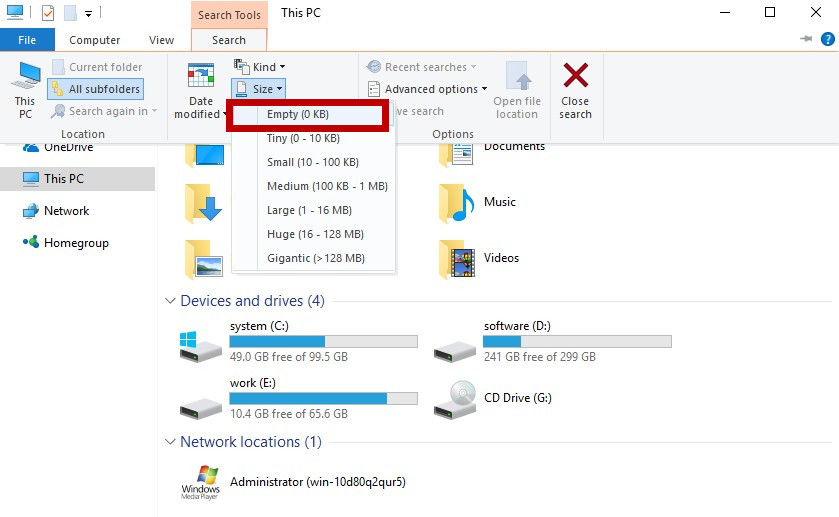Open the Pictures folder icon

(203, 259)
